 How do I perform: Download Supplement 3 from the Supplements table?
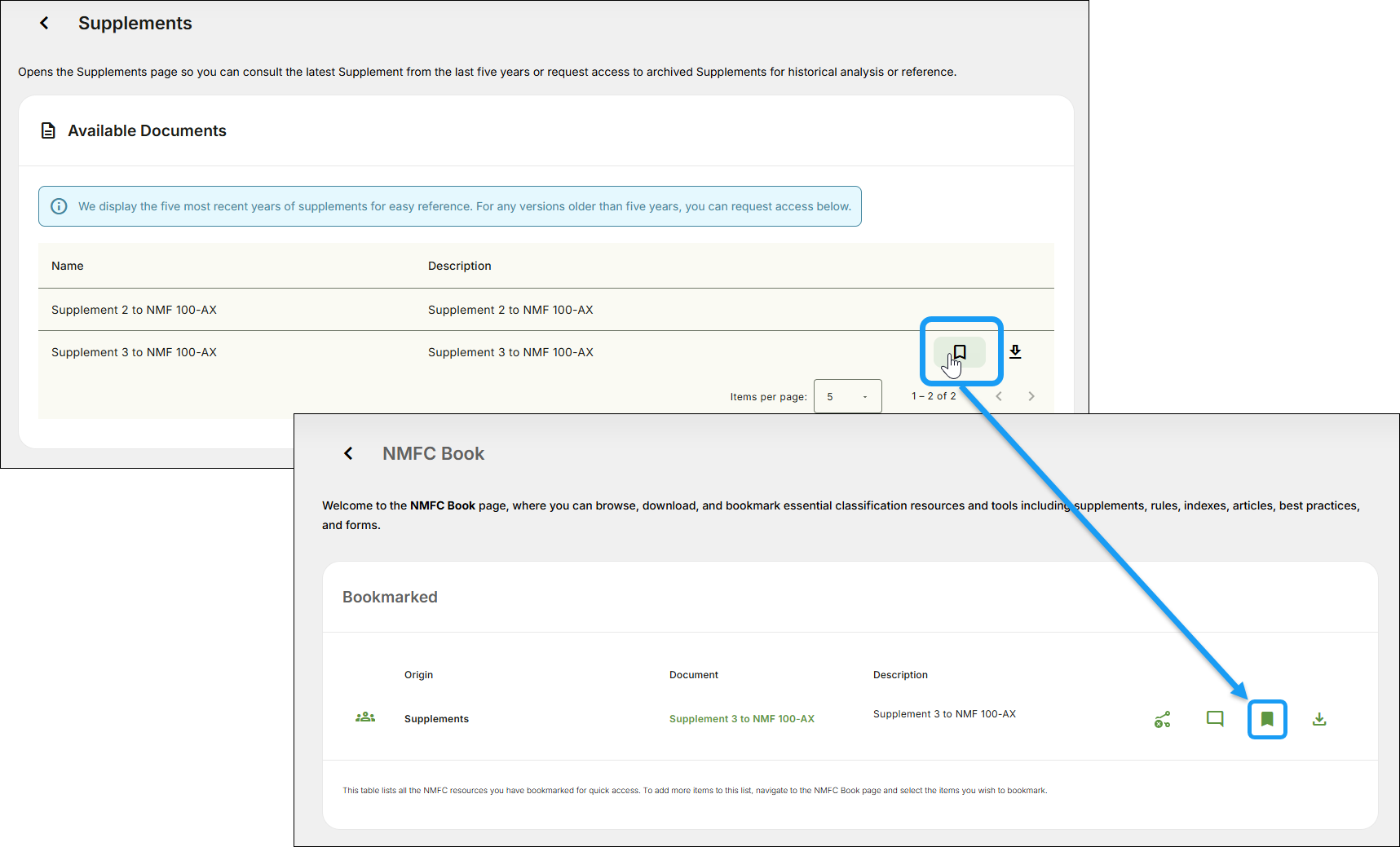point(1015,352)
